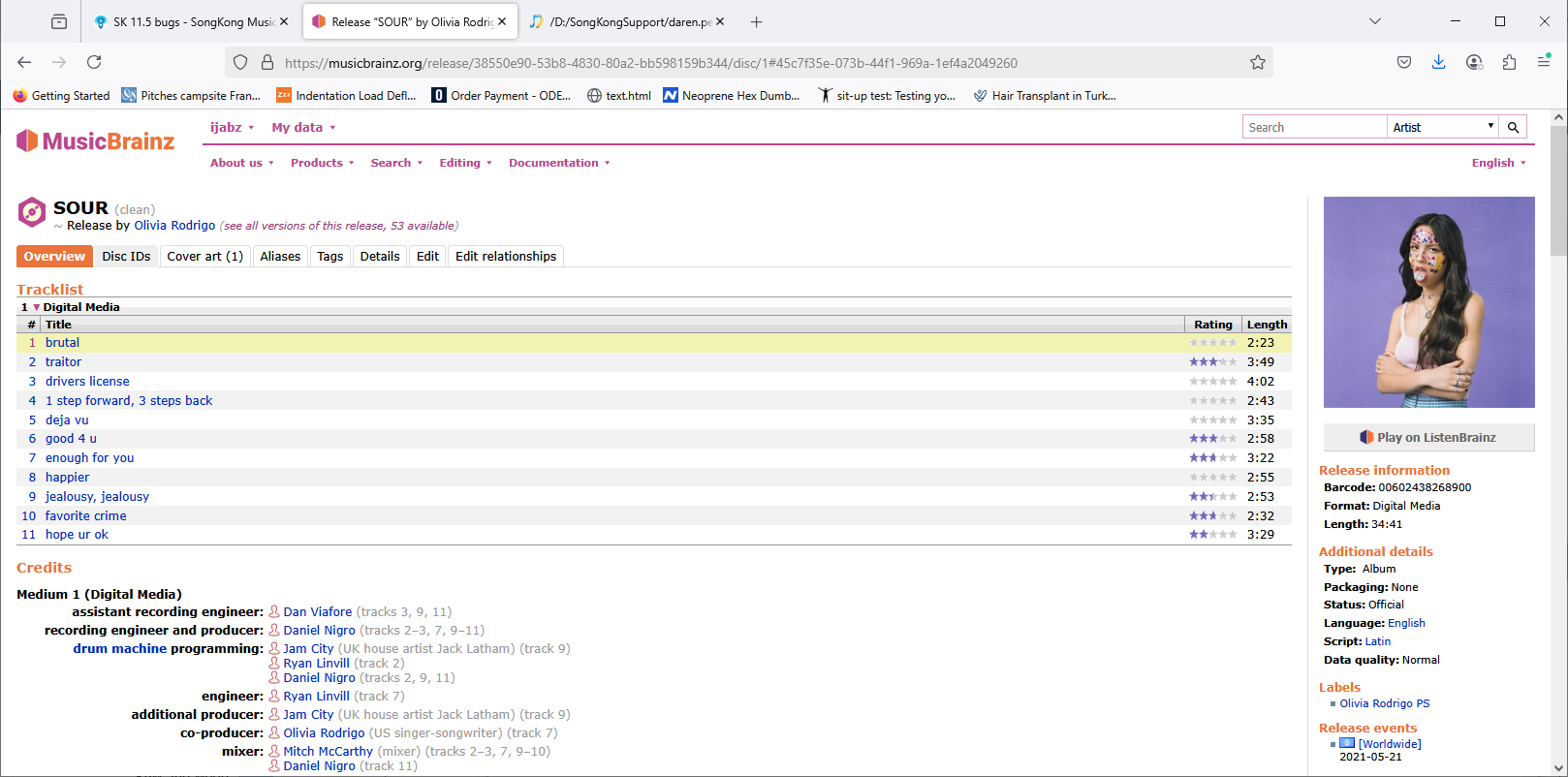Open the extensions puzzle icon
The image size is (1568, 777).
1509,62
